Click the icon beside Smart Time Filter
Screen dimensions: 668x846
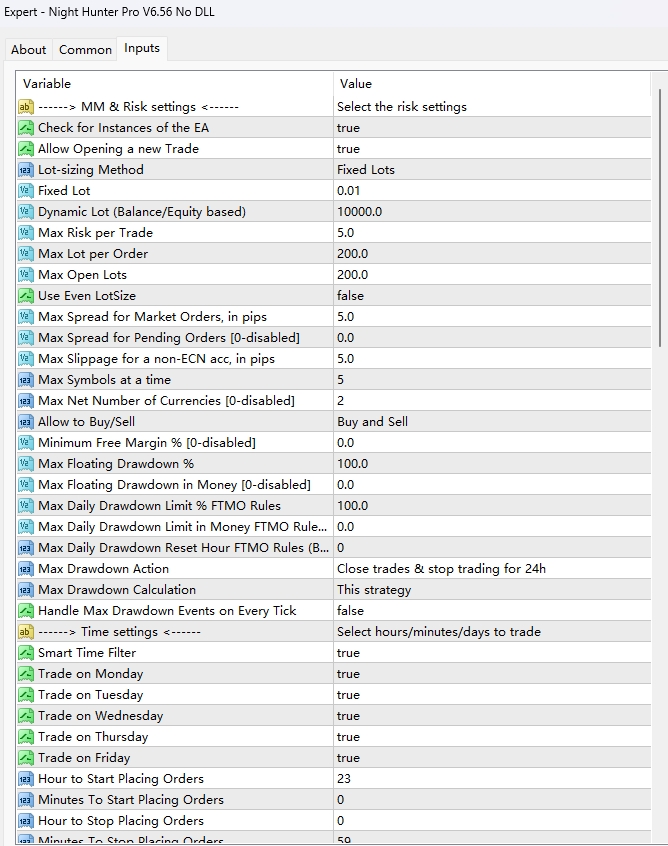[x=26, y=653]
